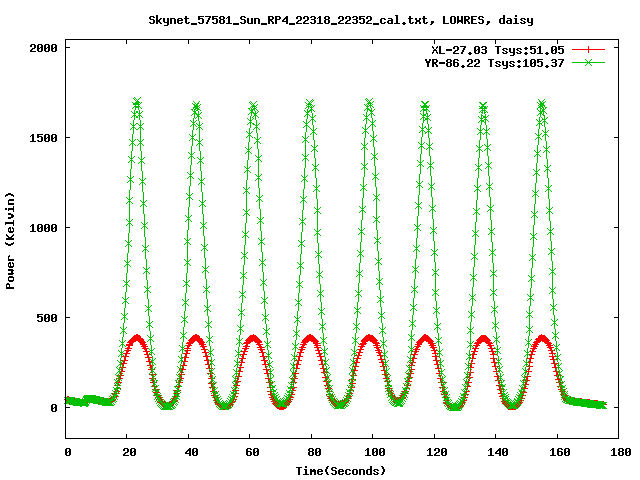Click the top of the last green peak
Viewport: 640px width, 480px height.
click(x=542, y=103)
